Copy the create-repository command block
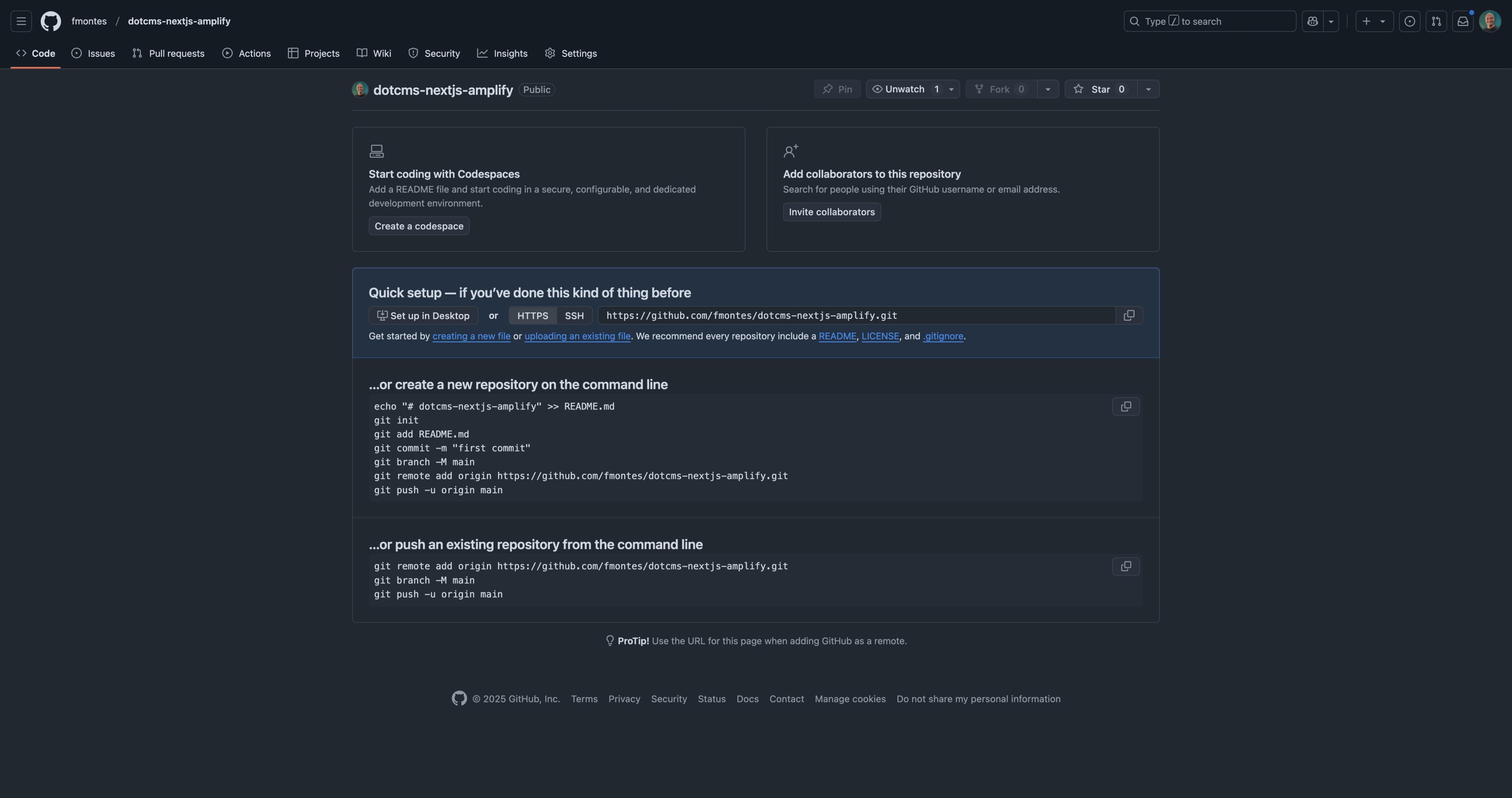The image size is (1512, 798). point(1125,406)
